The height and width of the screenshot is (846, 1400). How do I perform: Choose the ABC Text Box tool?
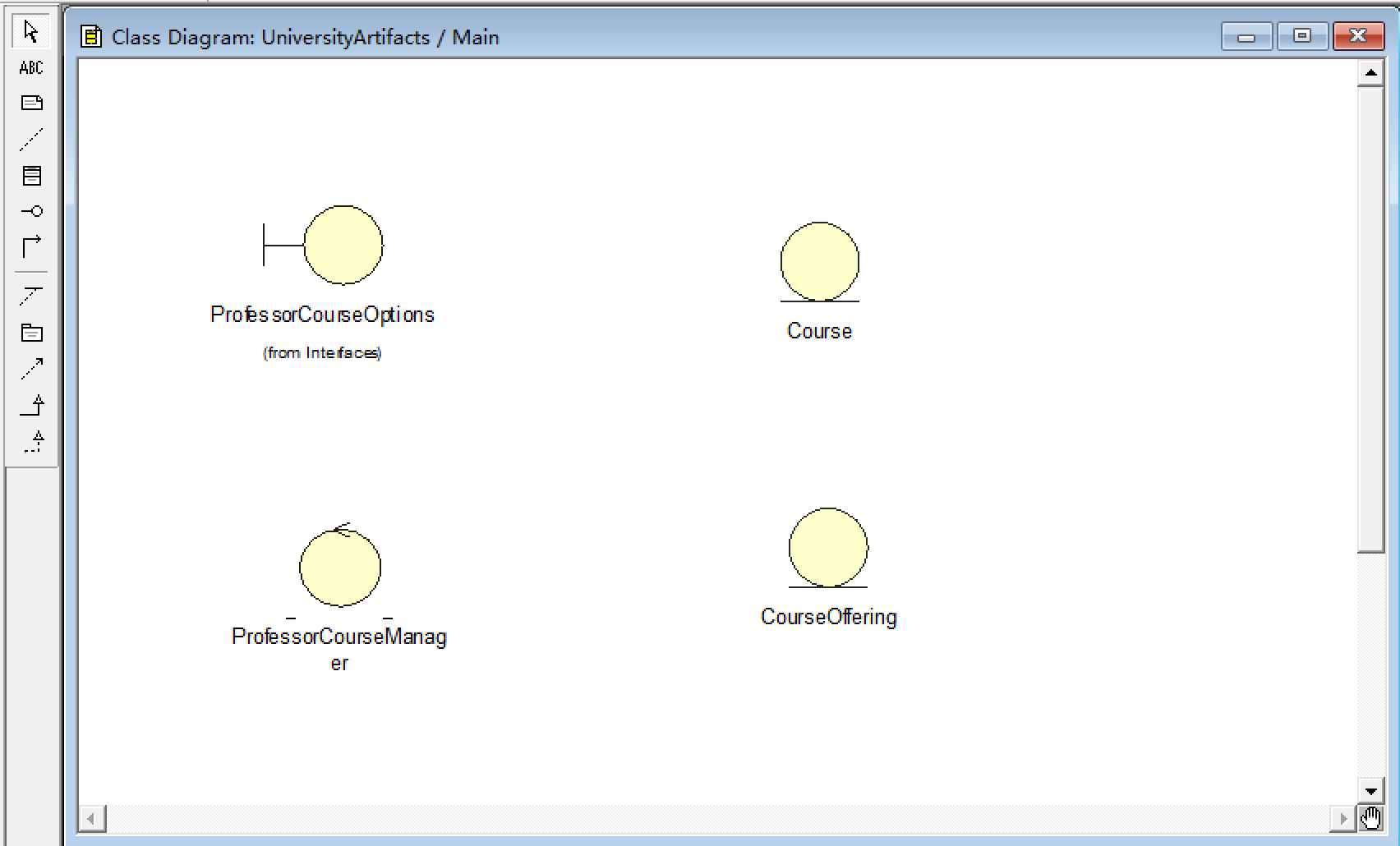(x=31, y=68)
